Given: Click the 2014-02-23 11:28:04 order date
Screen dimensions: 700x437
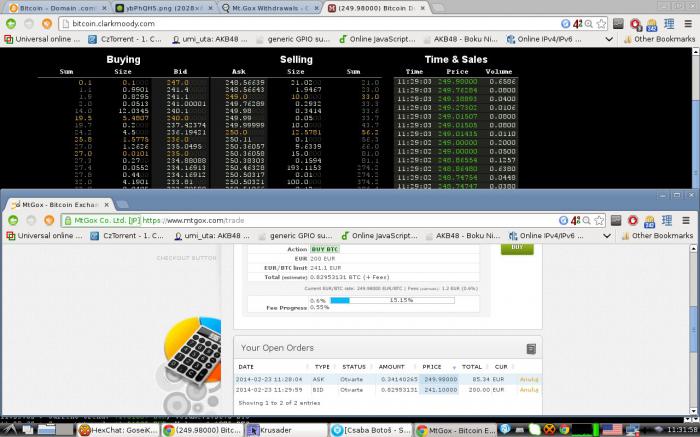Looking at the screenshot, I should coord(269,379).
